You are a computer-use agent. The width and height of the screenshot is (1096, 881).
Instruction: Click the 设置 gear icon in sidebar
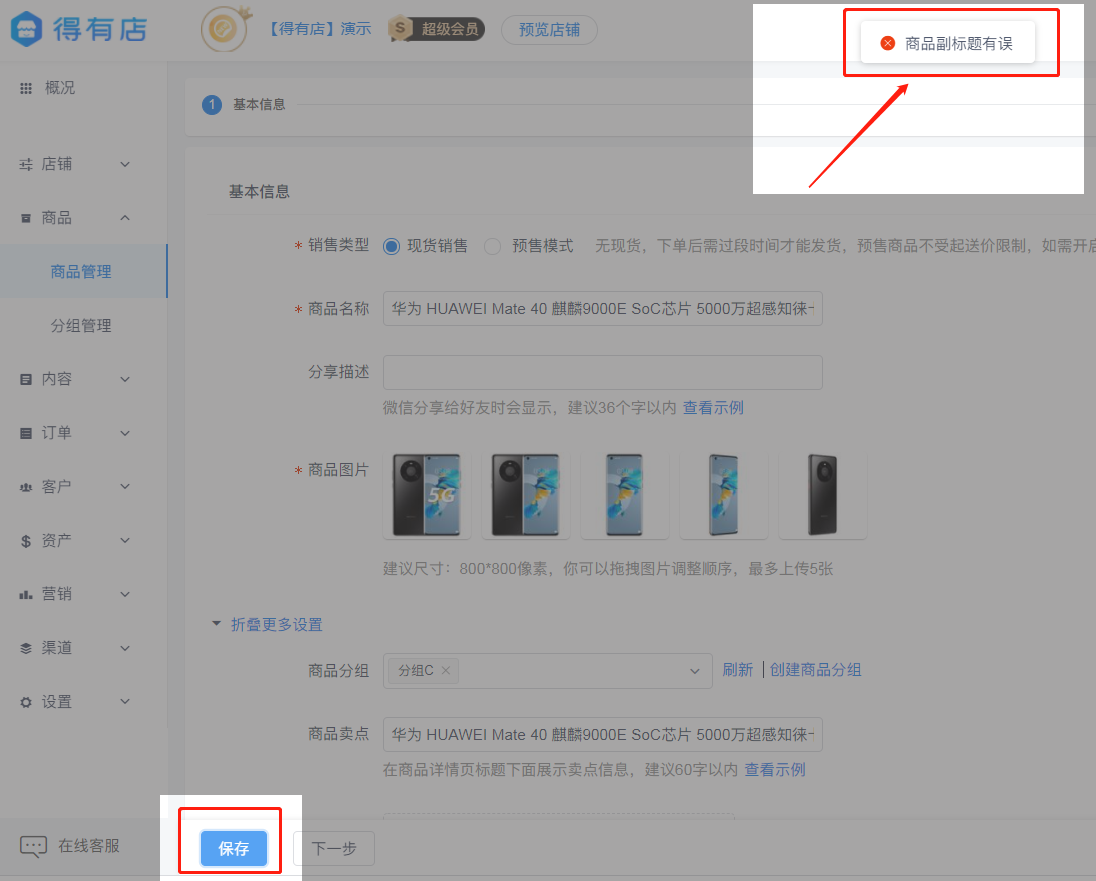click(26, 702)
